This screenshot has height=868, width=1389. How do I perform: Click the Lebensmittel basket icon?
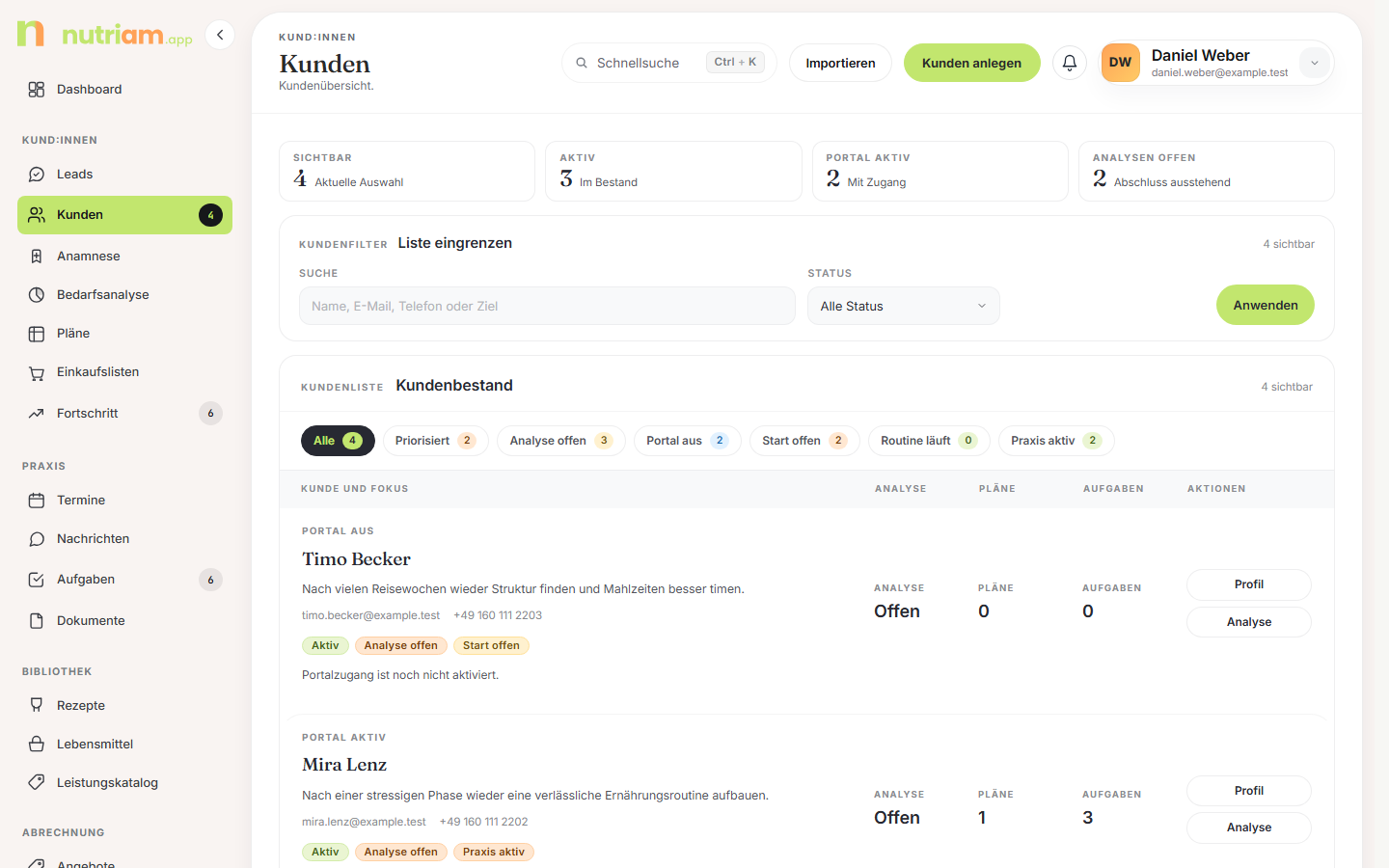coord(37,745)
